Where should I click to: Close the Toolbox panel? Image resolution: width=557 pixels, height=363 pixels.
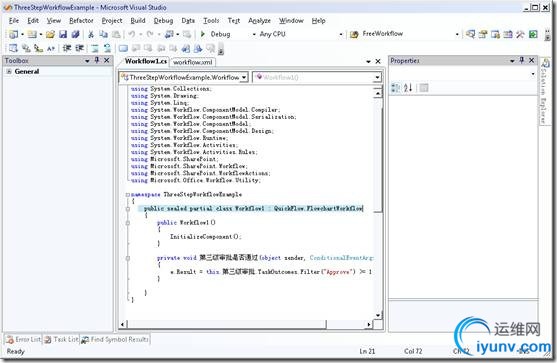[106, 60]
